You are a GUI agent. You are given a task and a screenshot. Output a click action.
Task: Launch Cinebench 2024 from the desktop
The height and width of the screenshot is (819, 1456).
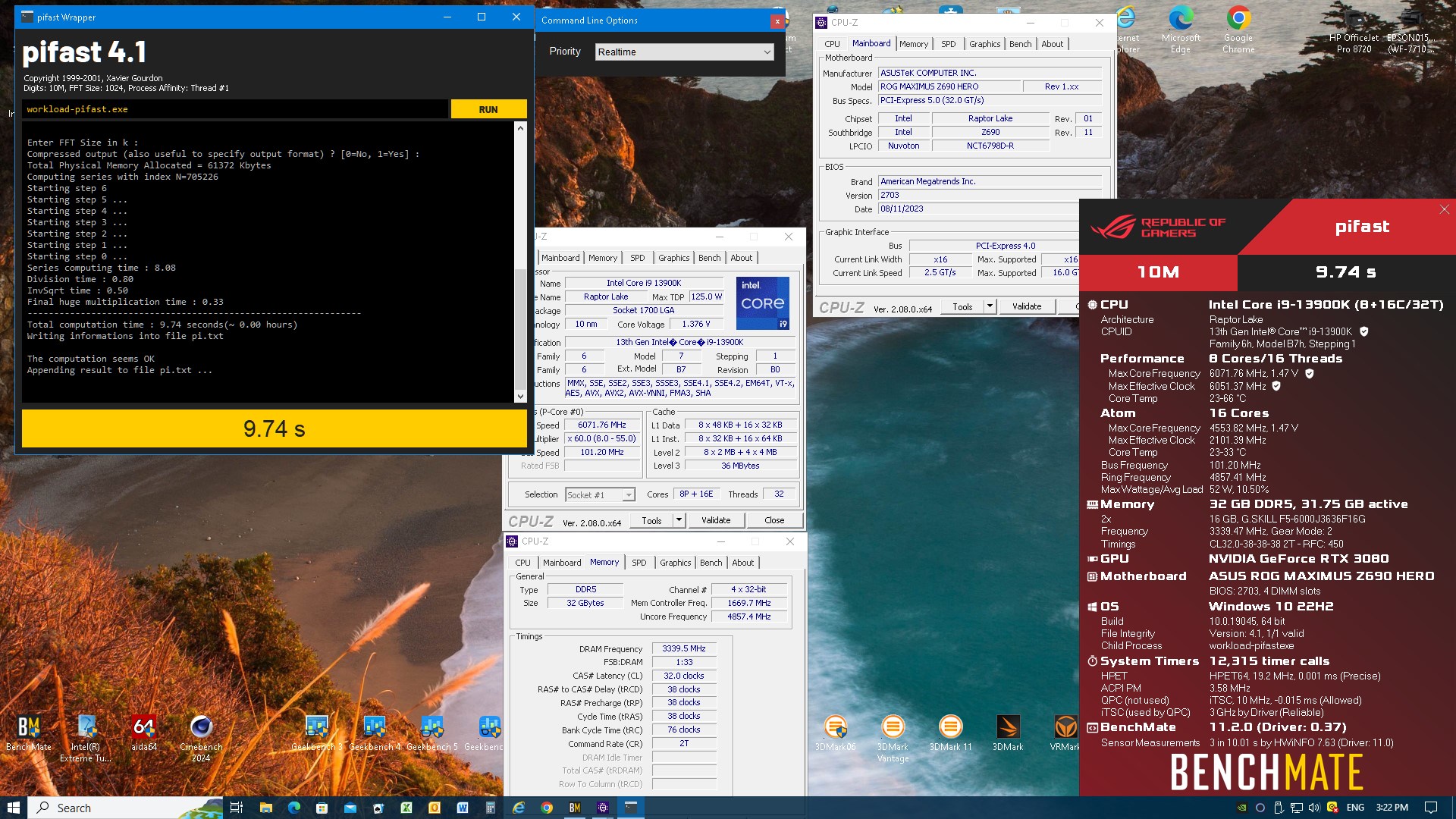pyautogui.click(x=201, y=737)
